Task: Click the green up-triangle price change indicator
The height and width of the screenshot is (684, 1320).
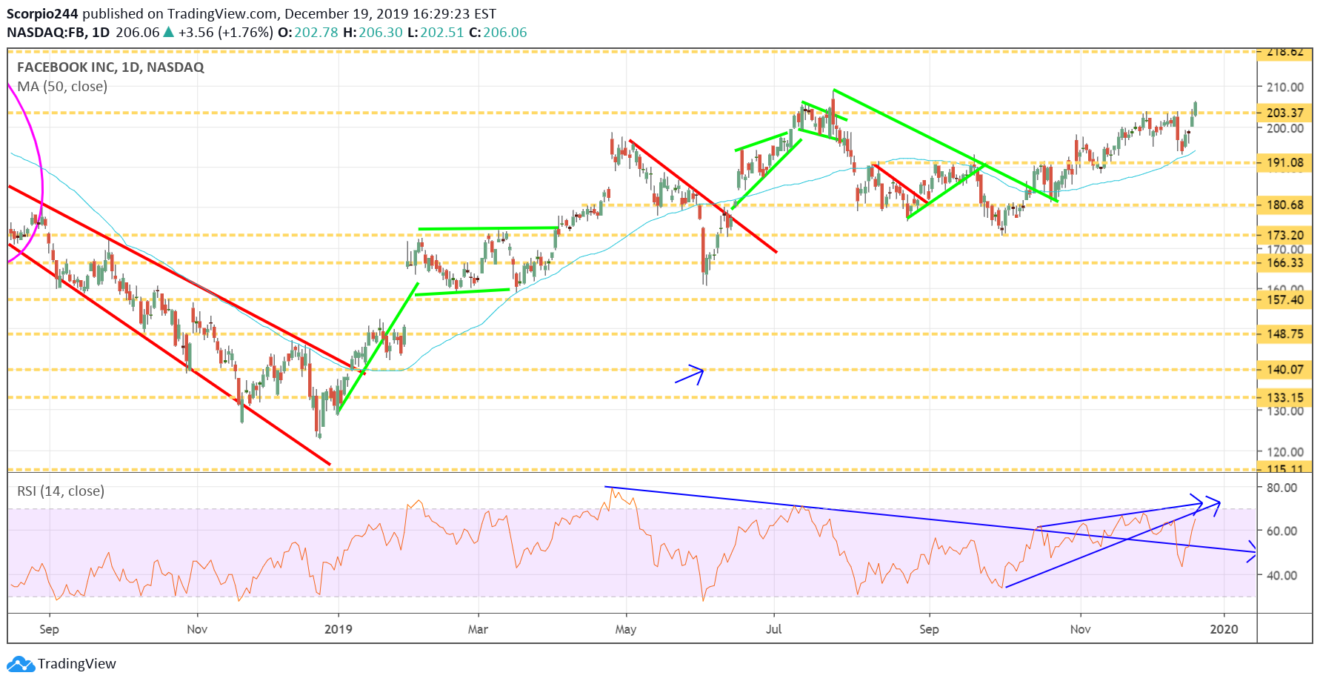Action: (x=167, y=33)
